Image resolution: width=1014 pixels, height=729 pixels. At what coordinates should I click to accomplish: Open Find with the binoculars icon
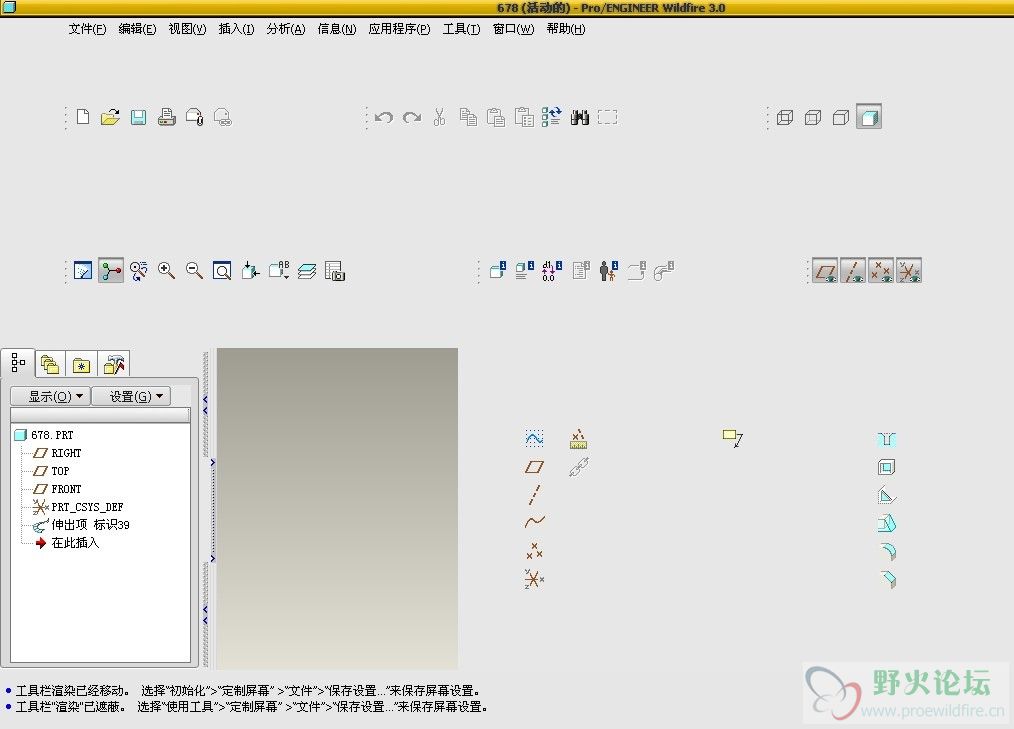579,117
